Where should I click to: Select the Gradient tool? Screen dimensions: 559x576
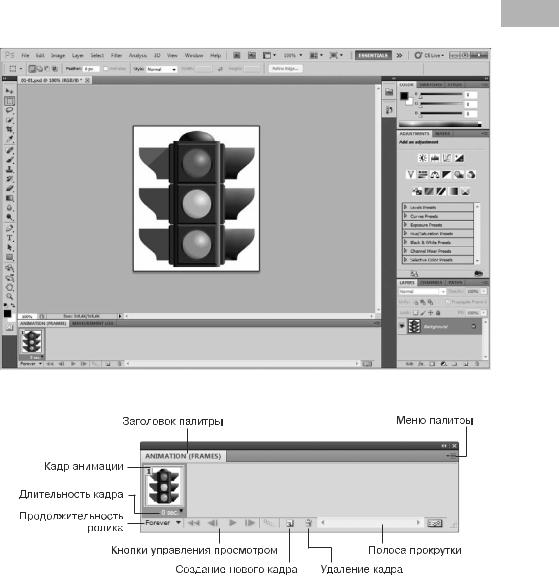point(9,198)
